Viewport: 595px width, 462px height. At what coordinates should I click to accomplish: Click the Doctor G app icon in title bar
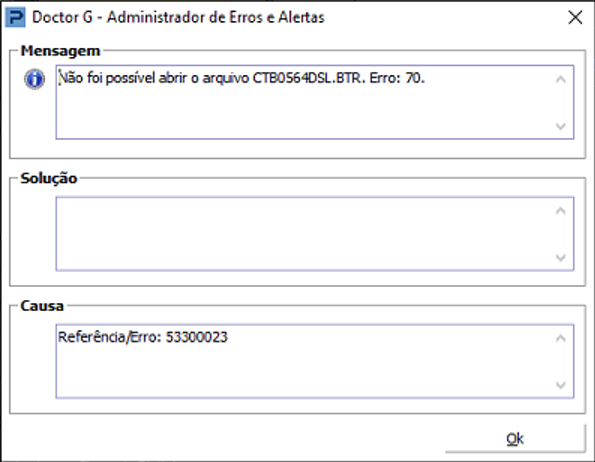[x=16, y=17]
